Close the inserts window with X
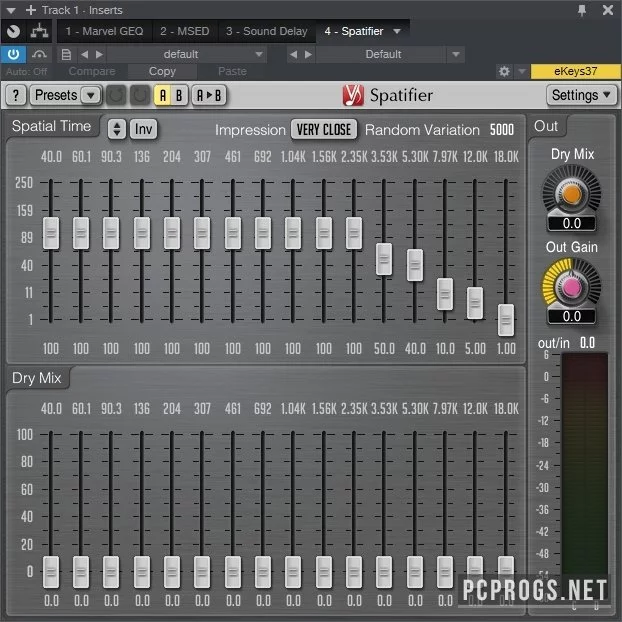The width and height of the screenshot is (622, 622). point(608,10)
